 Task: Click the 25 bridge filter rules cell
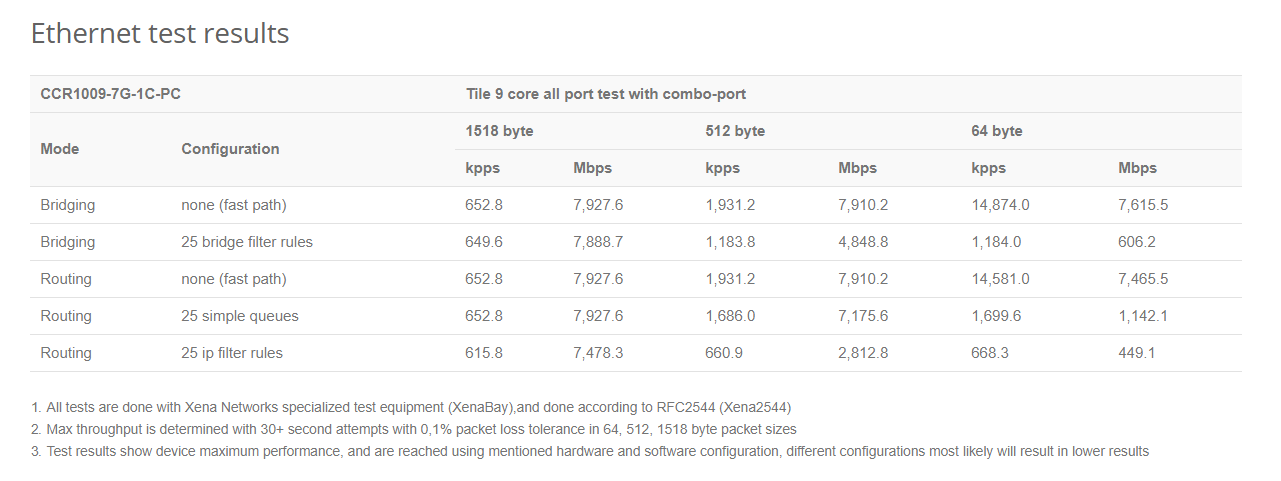click(247, 242)
